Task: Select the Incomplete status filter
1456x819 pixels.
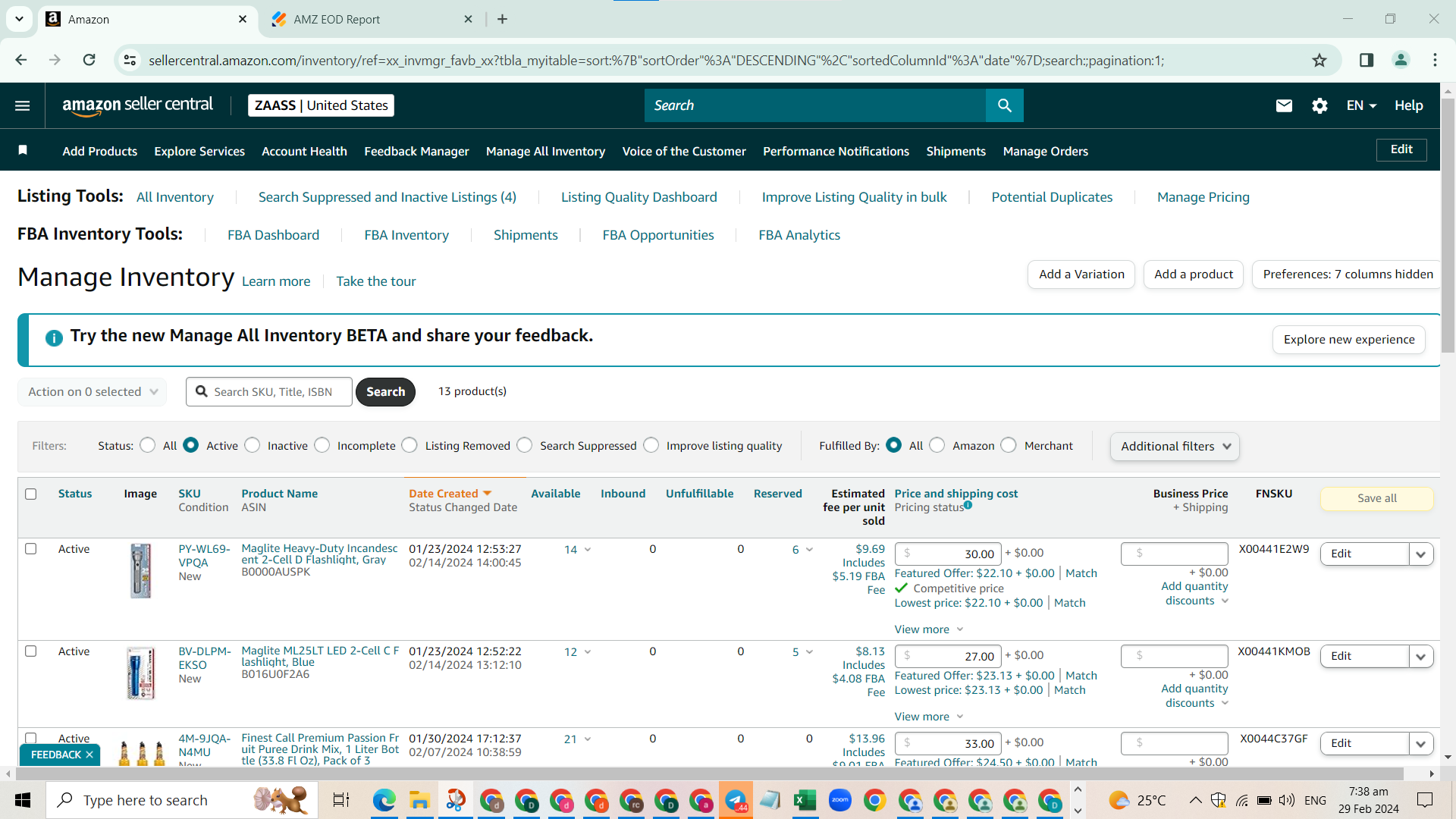Action: 322,445
